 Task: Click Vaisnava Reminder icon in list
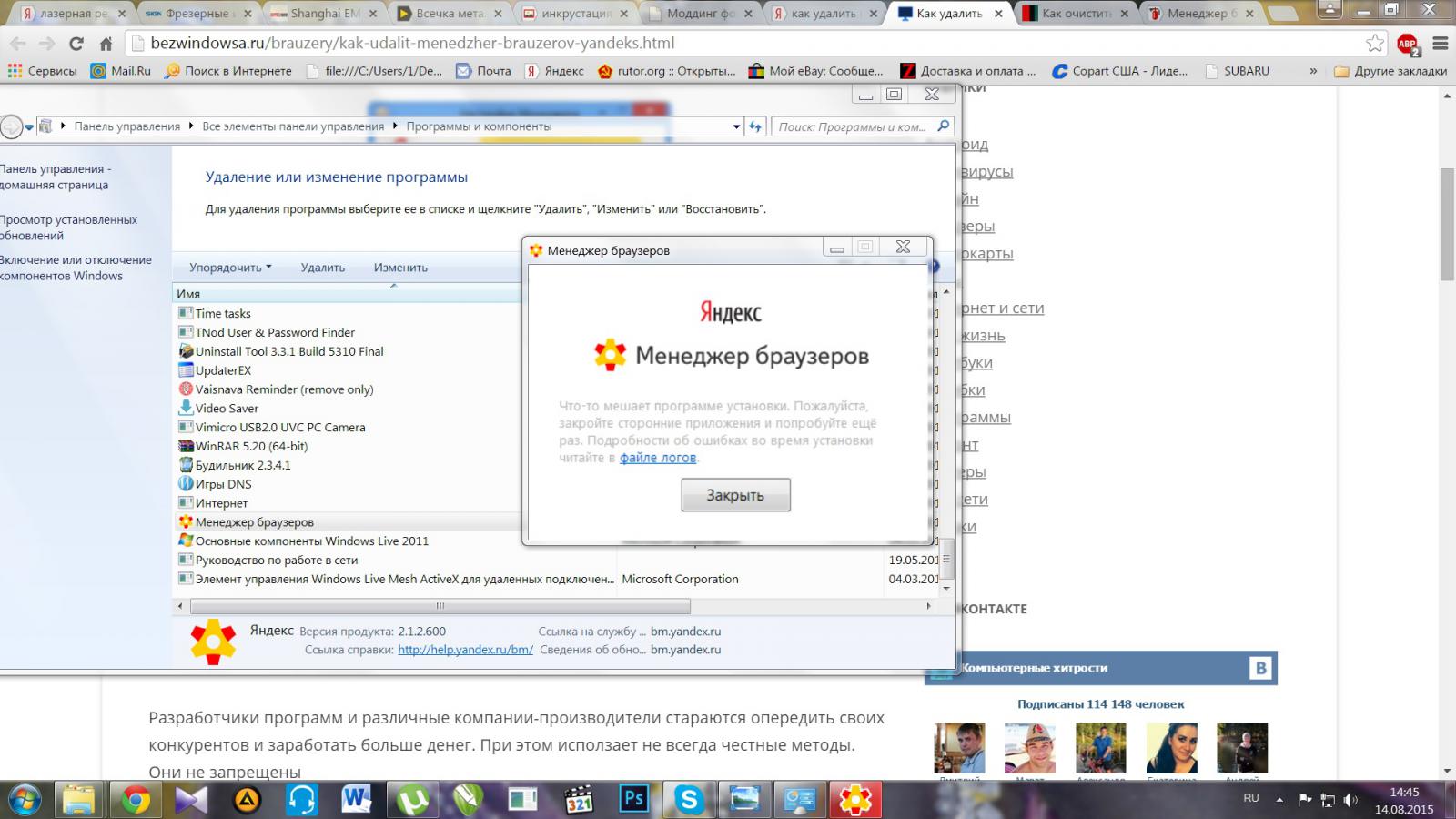(186, 389)
